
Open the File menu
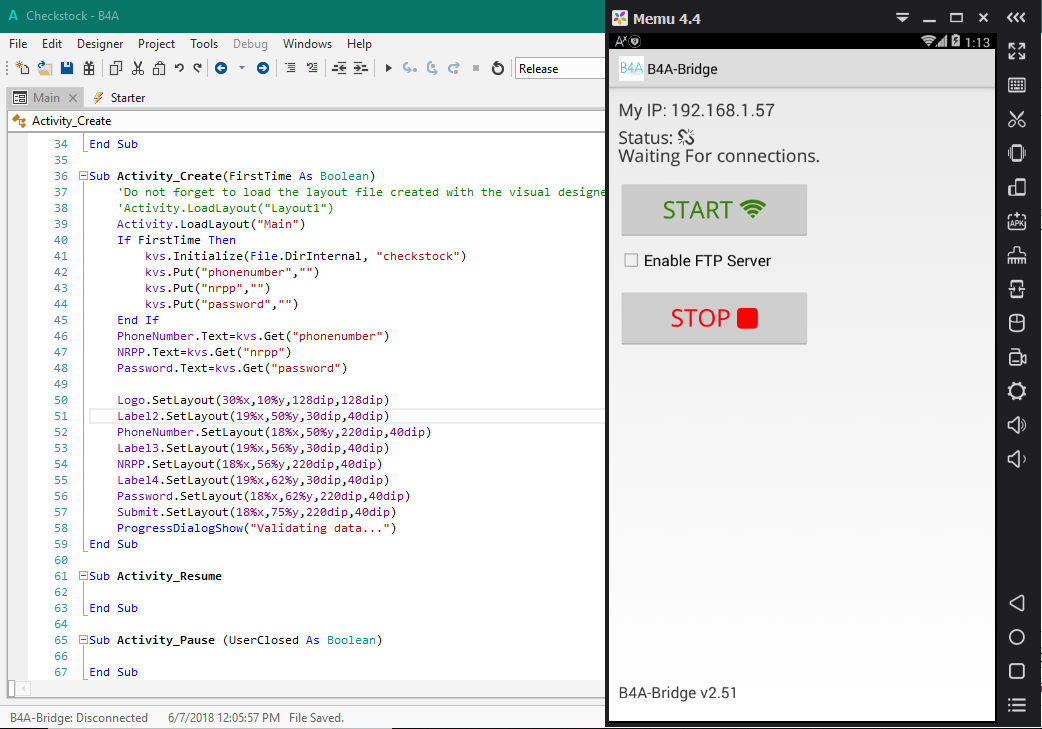click(18, 44)
